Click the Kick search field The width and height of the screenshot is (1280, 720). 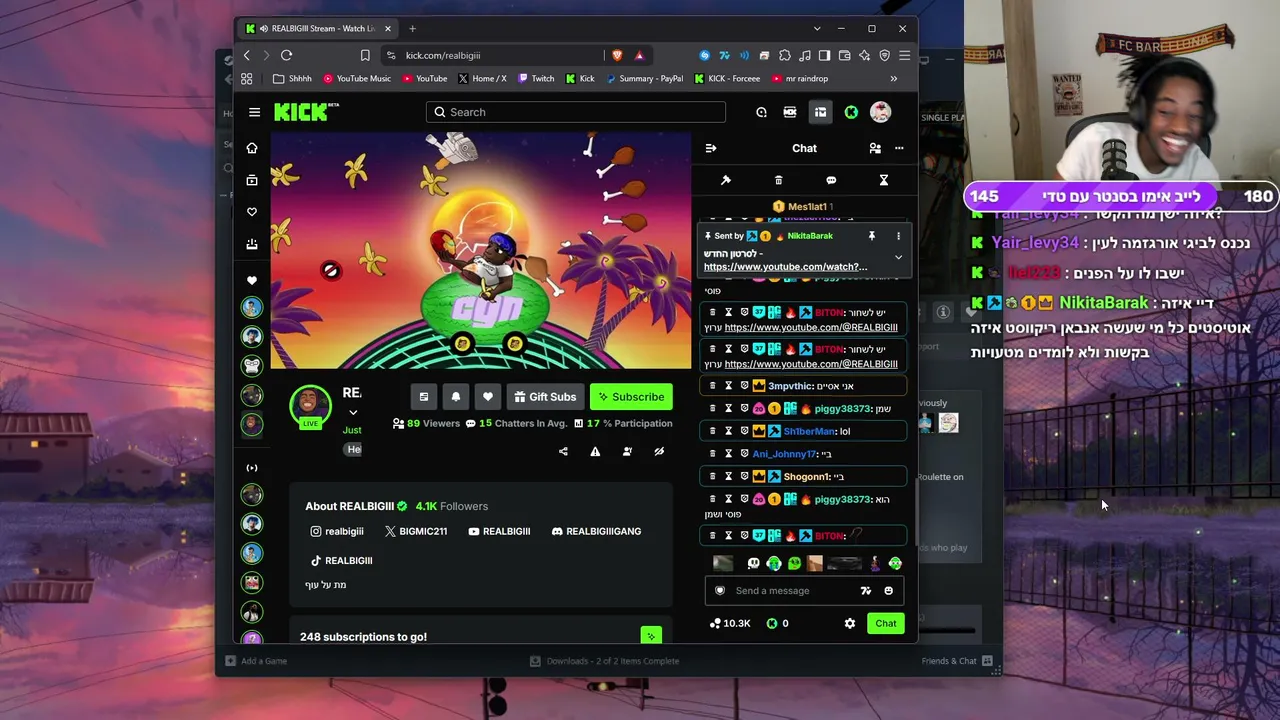point(576,112)
